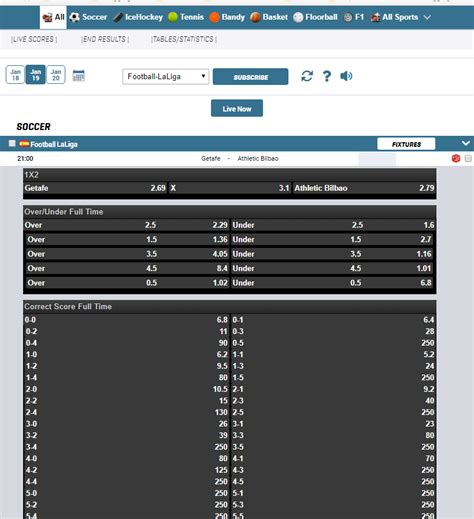Open the Live Scores link
The width and height of the screenshot is (474, 519).
coord(34,39)
